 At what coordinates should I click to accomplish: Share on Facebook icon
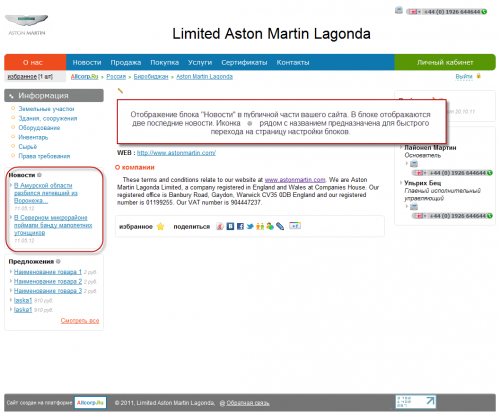point(240,226)
